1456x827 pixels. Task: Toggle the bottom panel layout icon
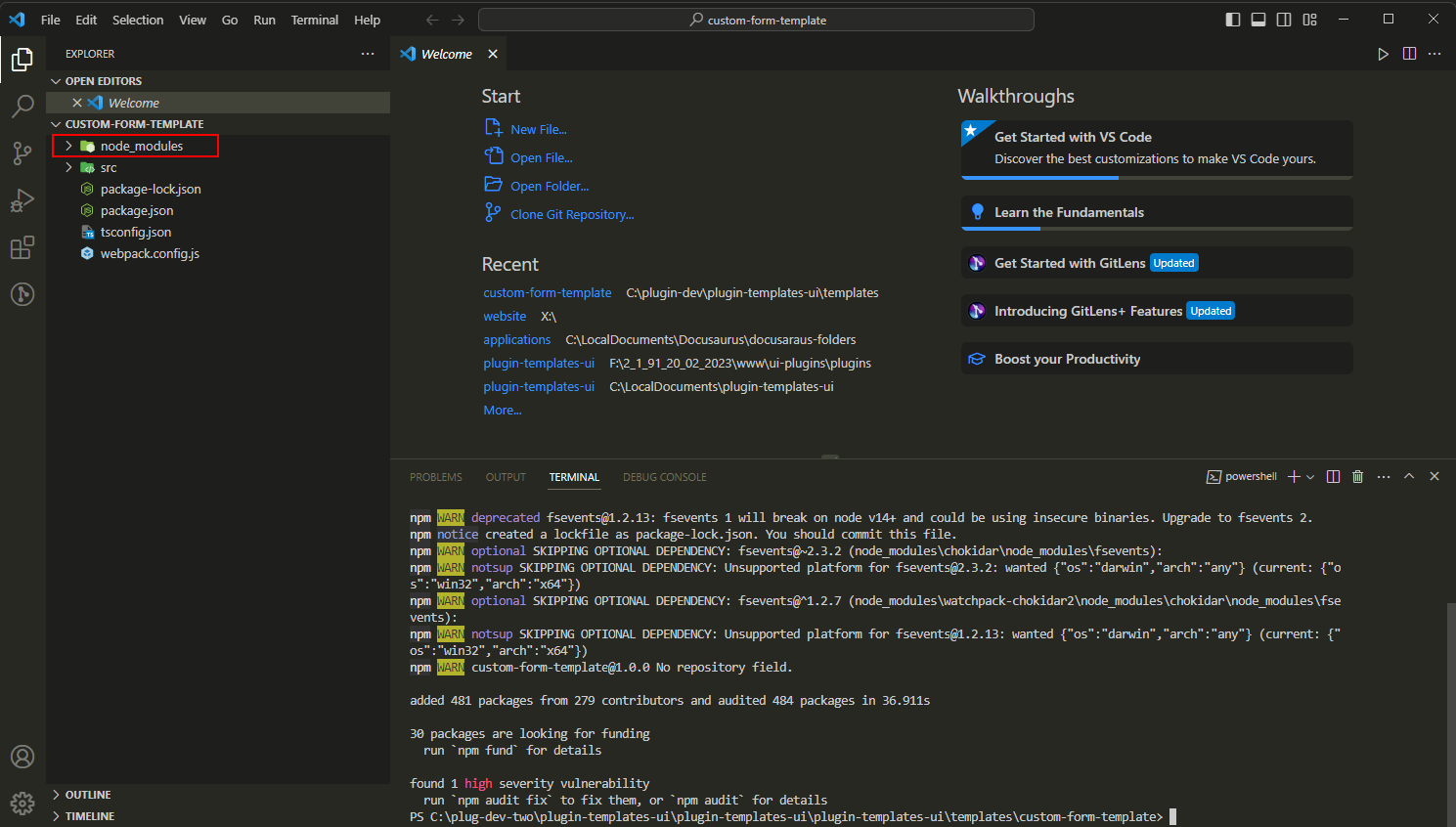coord(1258,20)
